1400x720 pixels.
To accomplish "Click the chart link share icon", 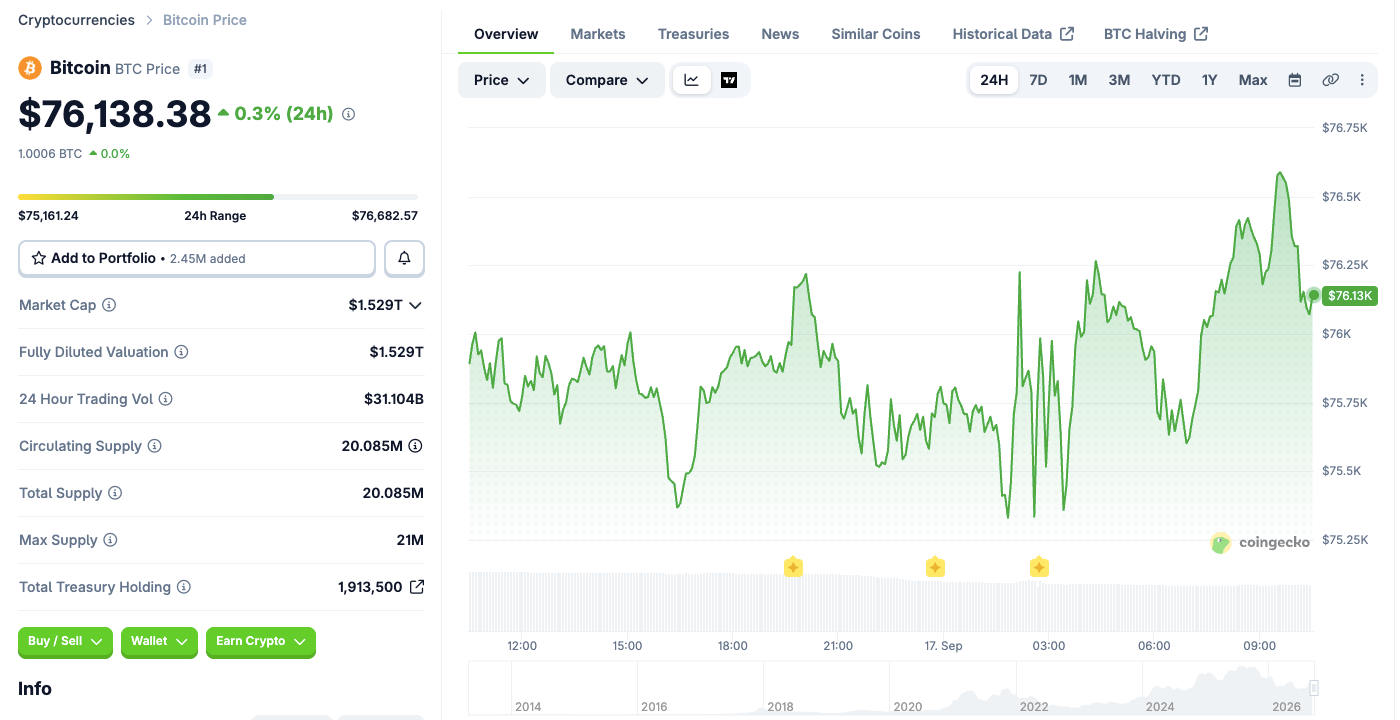I will point(1330,80).
